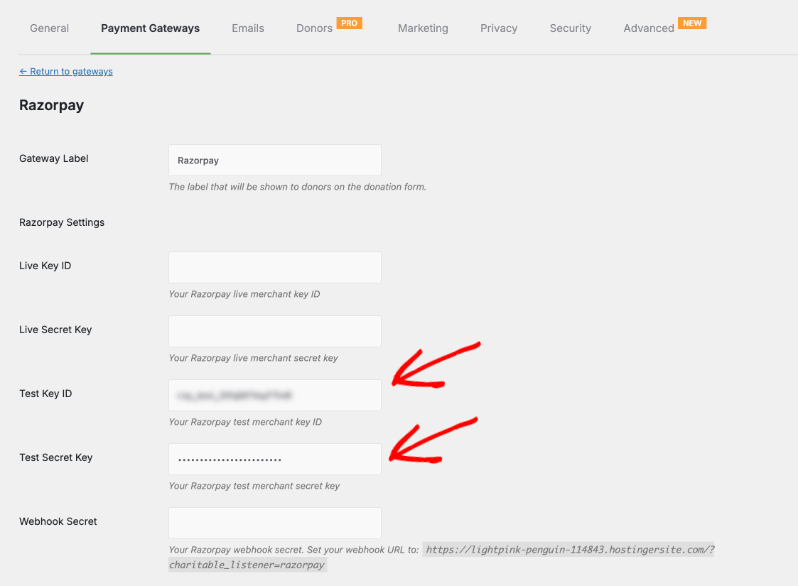Switch to the Emails tab

click(248, 28)
